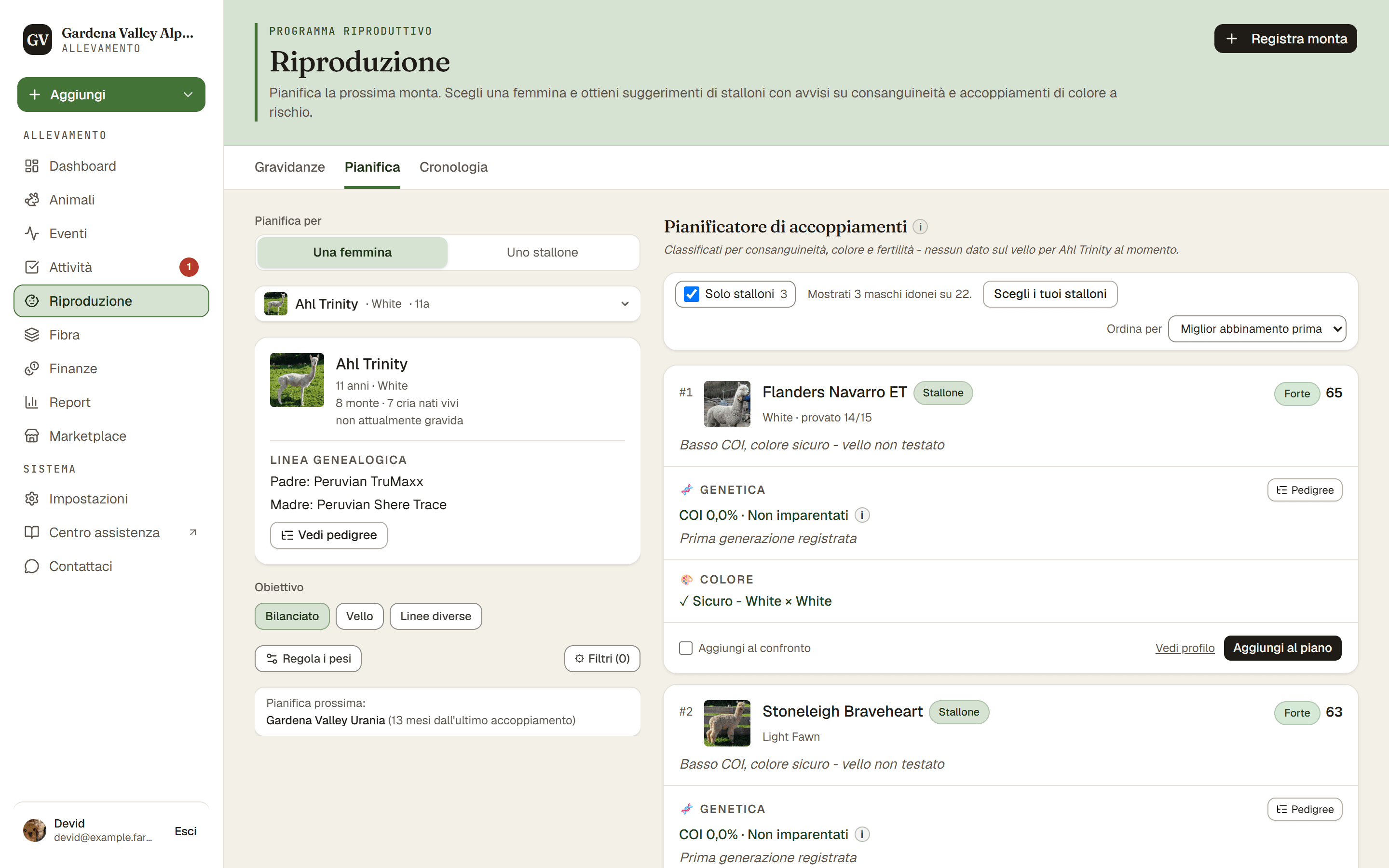The height and width of the screenshot is (868, 1389).
Task: Click info icon beside Pianificatore di accoppiamenti
Action: pyautogui.click(x=920, y=227)
